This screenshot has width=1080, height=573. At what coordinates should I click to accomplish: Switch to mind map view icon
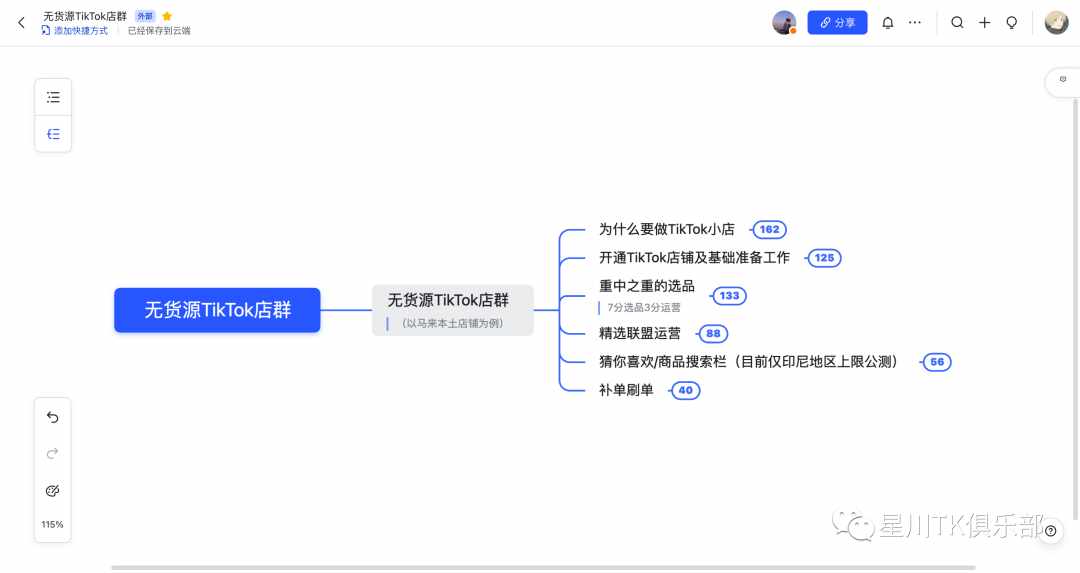coord(53,134)
